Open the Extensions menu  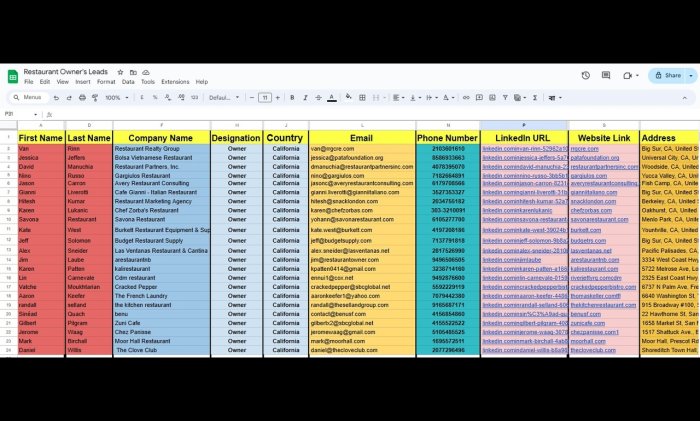click(175, 82)
